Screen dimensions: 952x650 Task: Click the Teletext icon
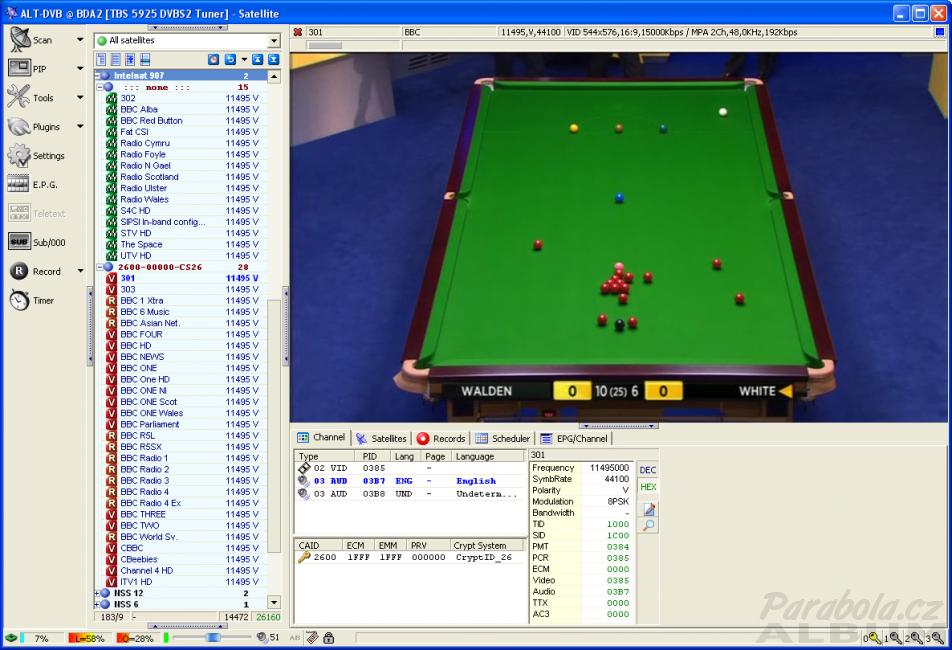point(19,213)
